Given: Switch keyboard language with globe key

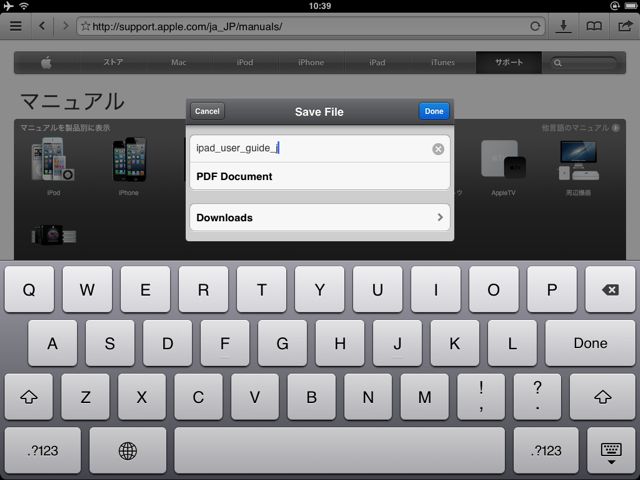Looking at the screenshot, I should tap(128, 451).
